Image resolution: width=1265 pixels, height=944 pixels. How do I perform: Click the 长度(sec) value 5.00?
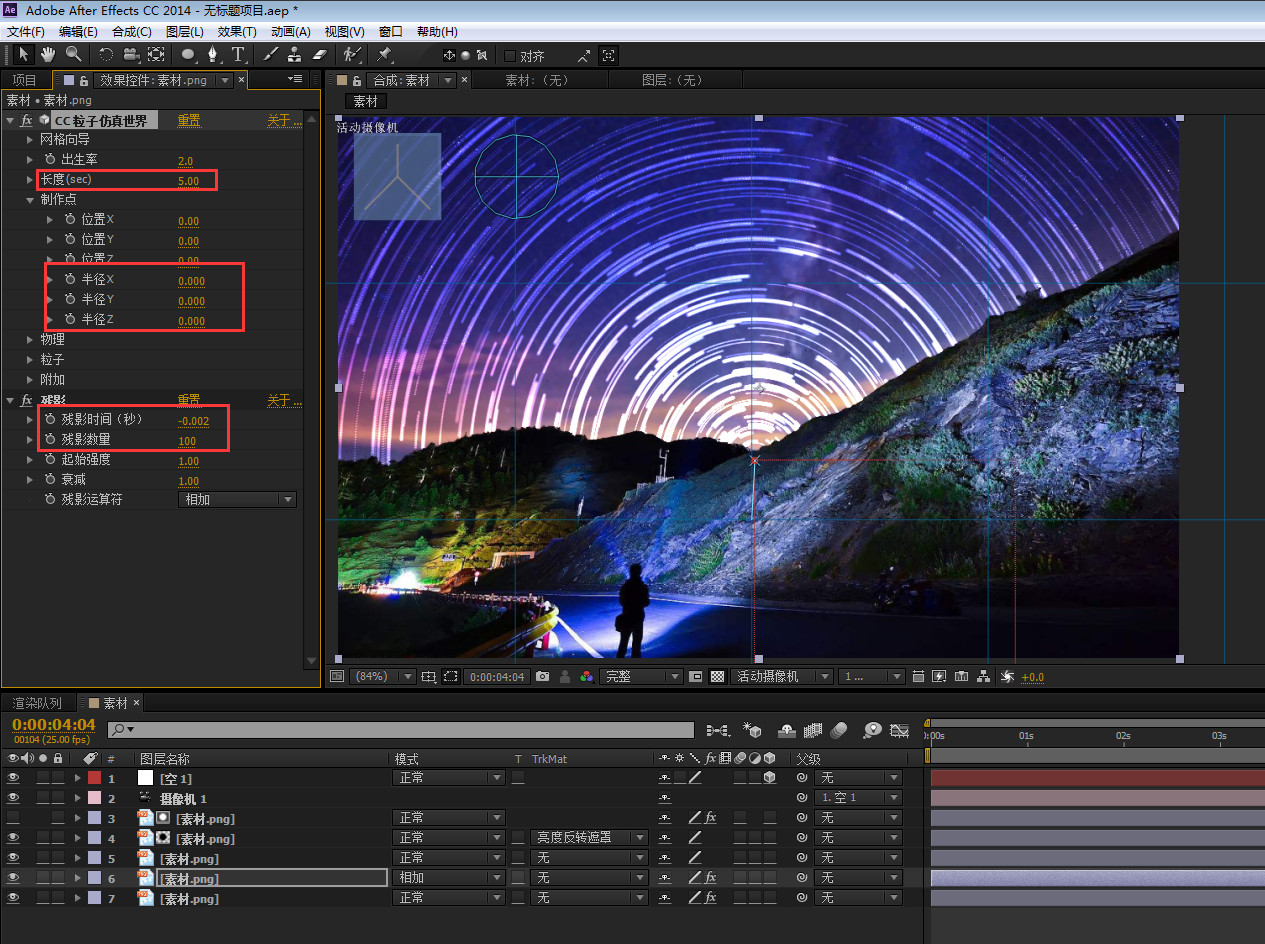tap(188, 181)
